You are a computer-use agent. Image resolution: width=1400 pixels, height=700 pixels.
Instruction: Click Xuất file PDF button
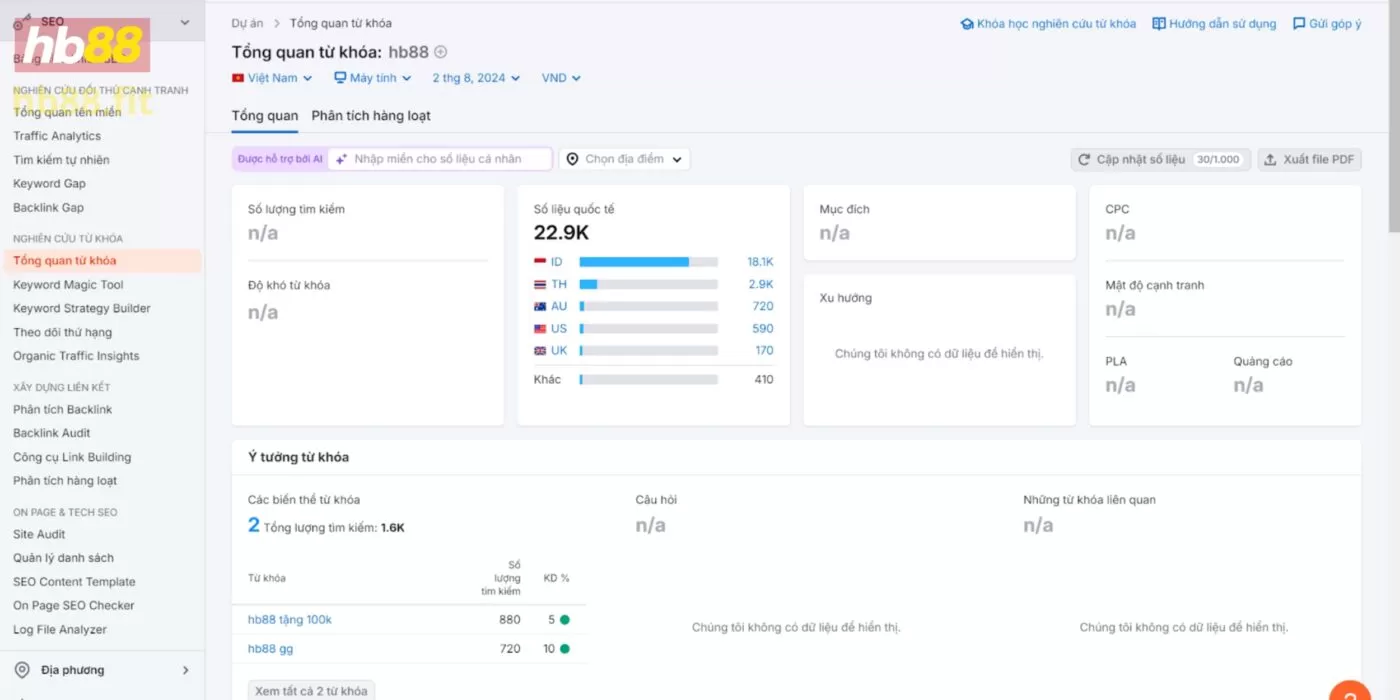click(x=1309, y=159)
